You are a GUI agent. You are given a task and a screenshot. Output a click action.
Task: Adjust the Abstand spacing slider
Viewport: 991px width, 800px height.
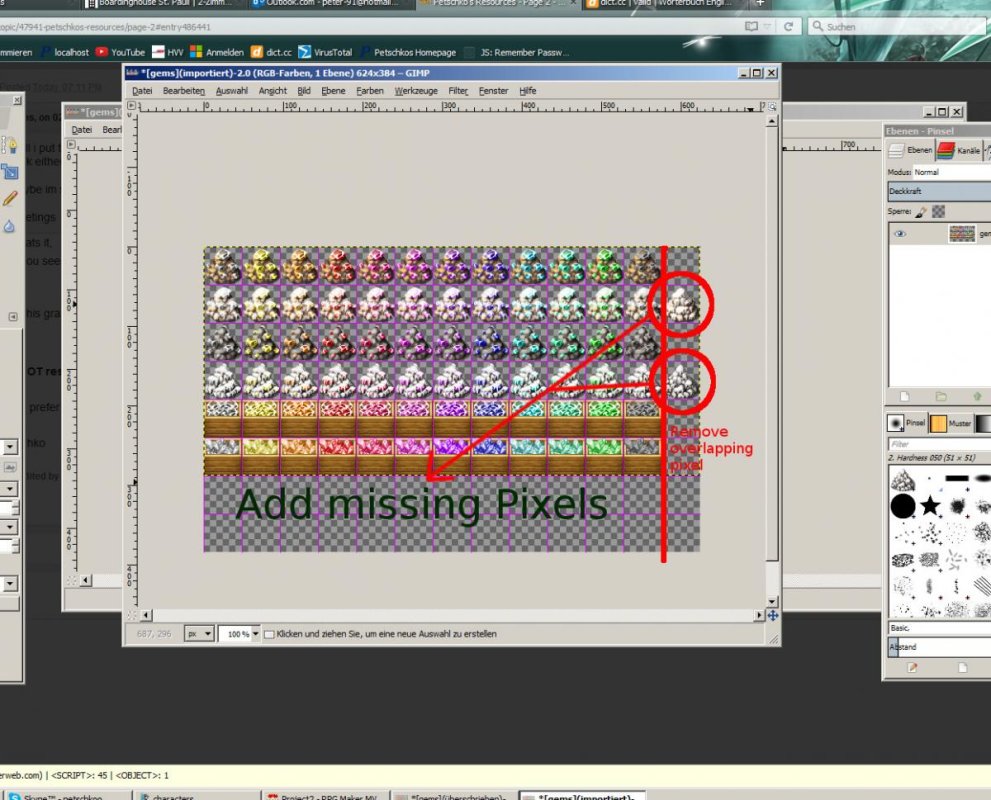pyautogui.click(x=939, y=647)
